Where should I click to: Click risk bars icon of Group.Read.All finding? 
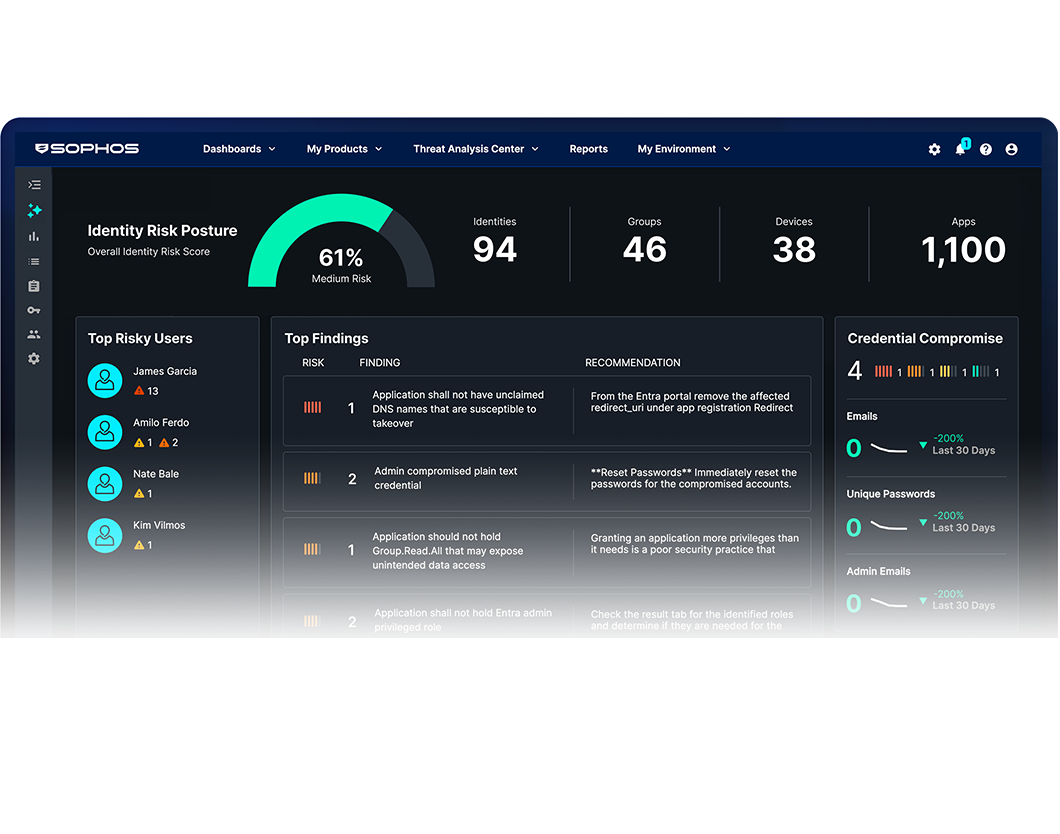click(312, 549)
